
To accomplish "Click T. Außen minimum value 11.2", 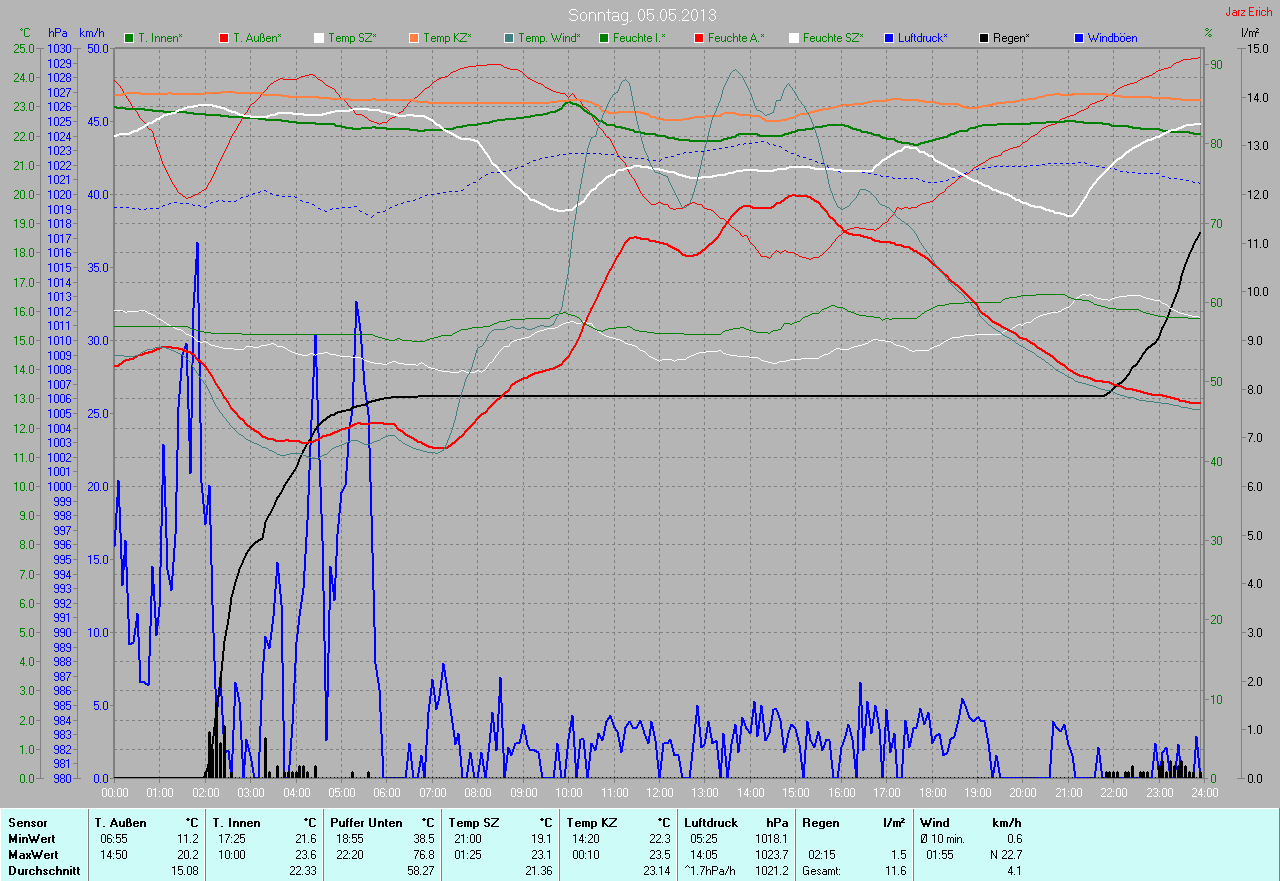I will click(188, 839).
